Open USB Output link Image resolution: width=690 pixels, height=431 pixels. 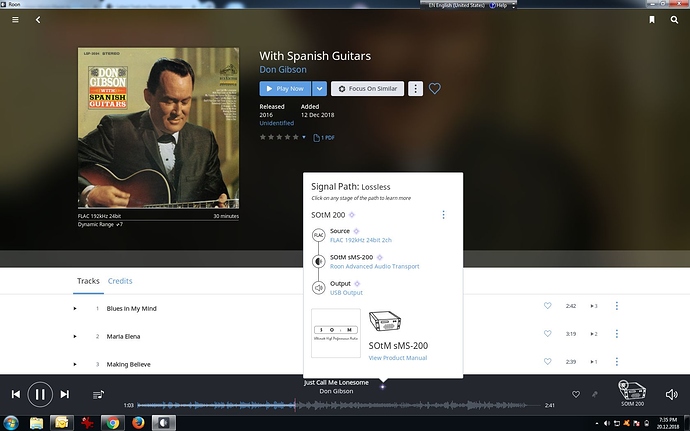coord(346,293)
